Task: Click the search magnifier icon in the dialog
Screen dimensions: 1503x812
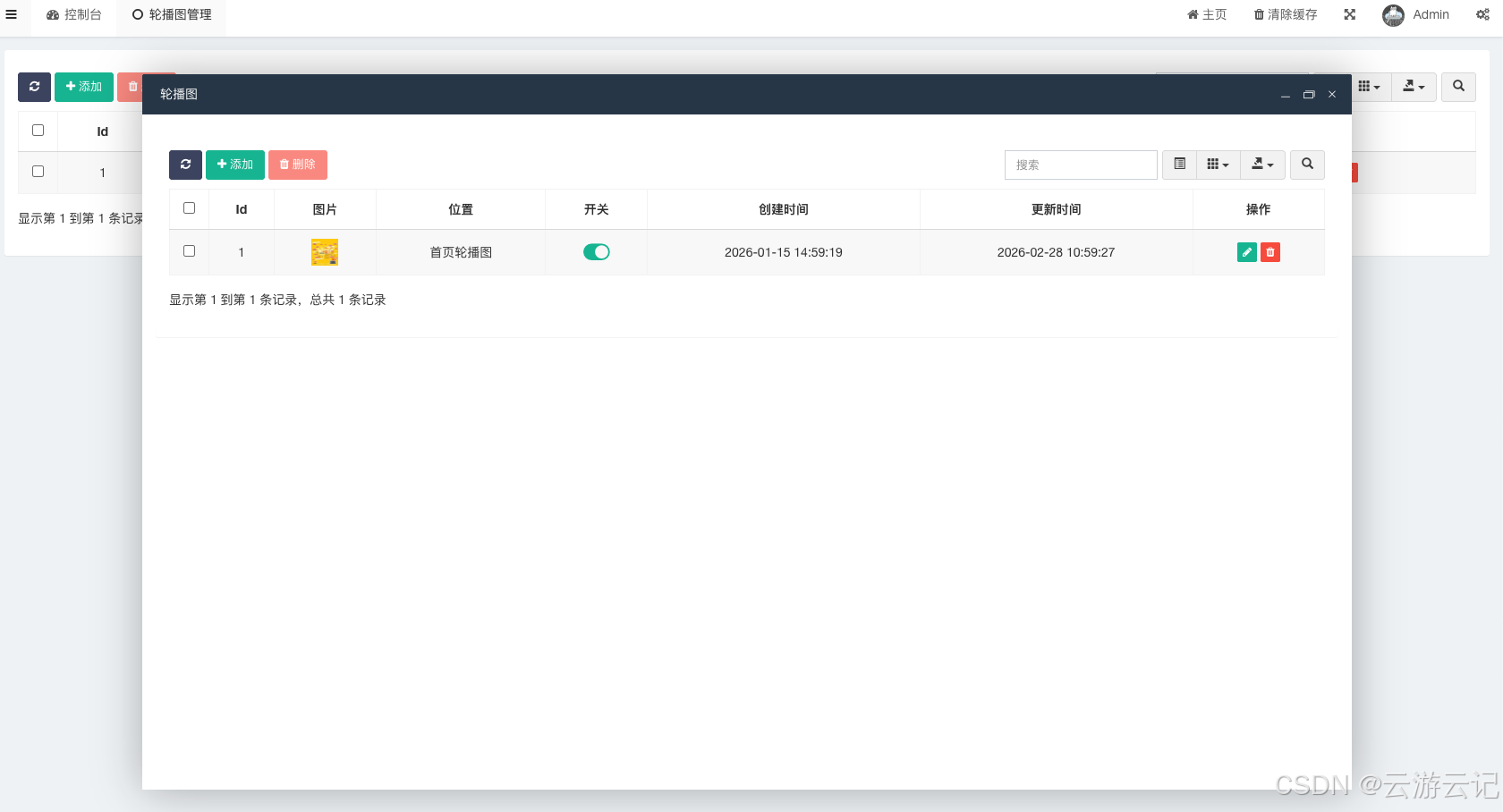Action: [1307, 165]
